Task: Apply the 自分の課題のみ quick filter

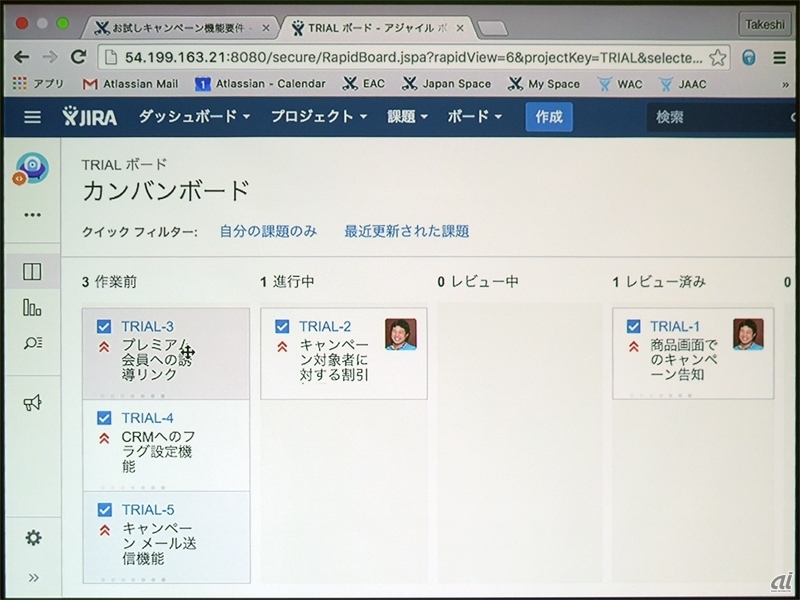Action: coord(268,231)
